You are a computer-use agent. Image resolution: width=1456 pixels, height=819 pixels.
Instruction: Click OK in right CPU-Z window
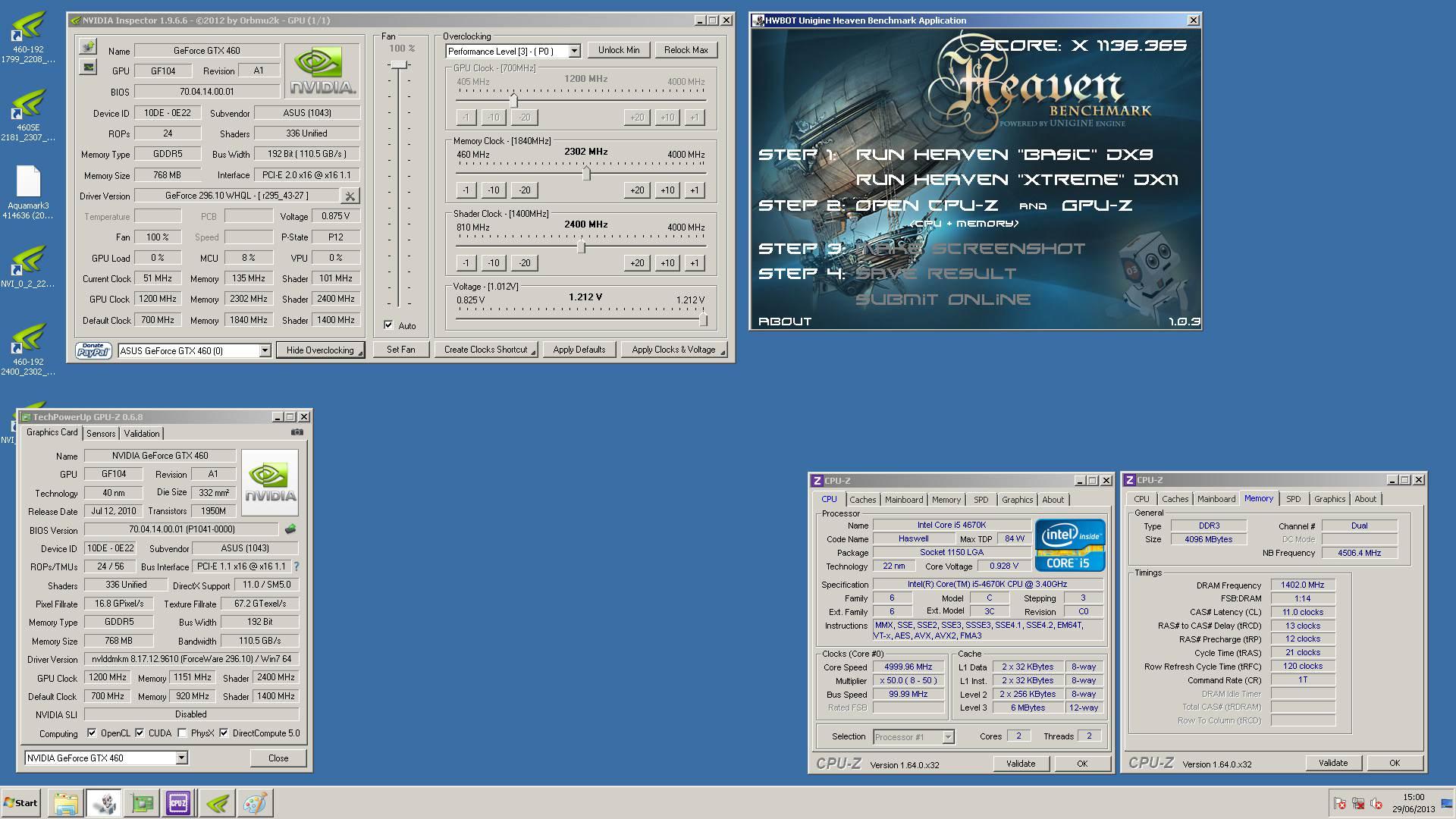pyautogui.click(x=1395, y=763)
